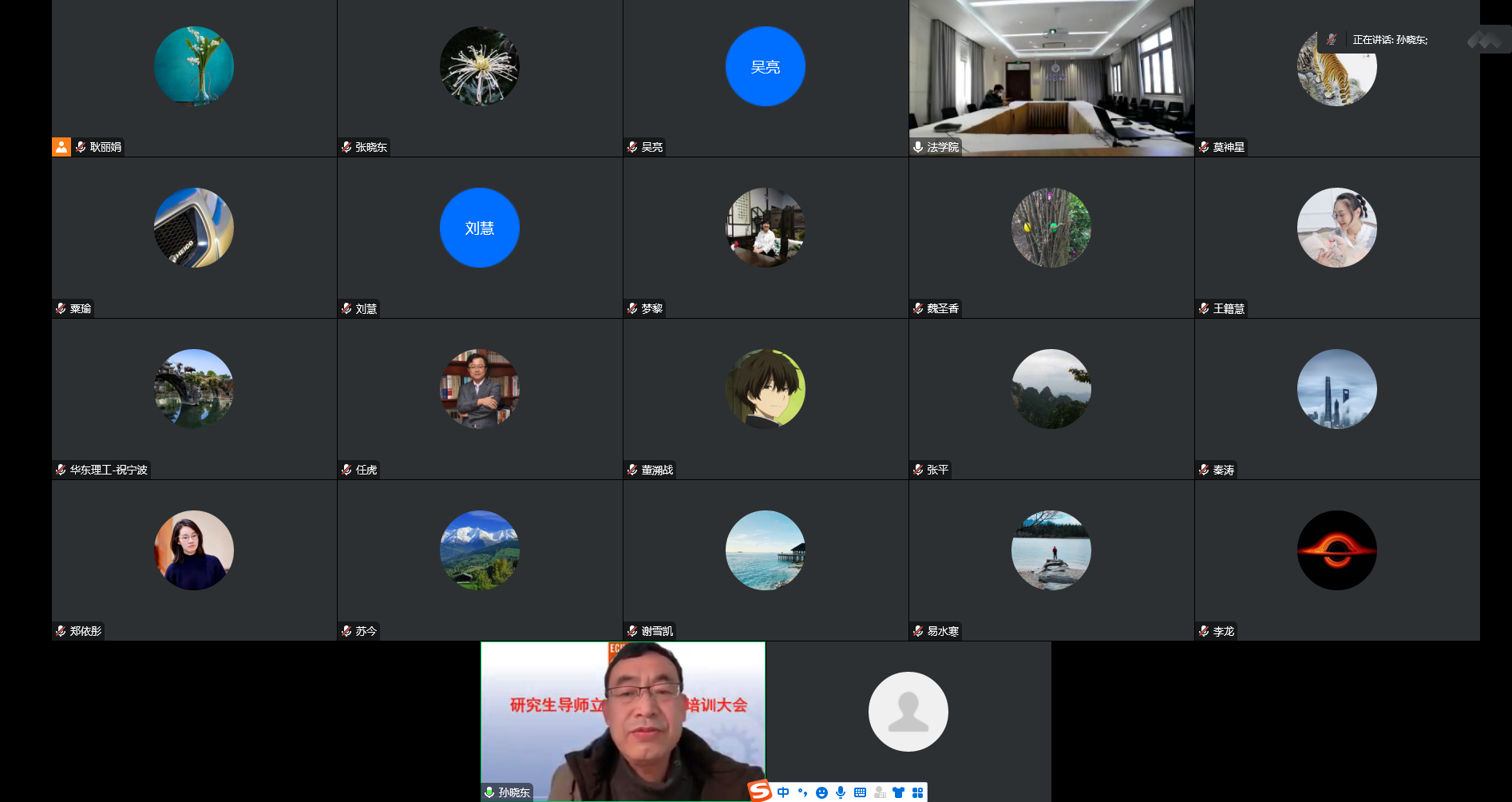Toggle punctuation mode in Sogou input bar
Viewport: 1512px width, 802px height.
point(802,792)
